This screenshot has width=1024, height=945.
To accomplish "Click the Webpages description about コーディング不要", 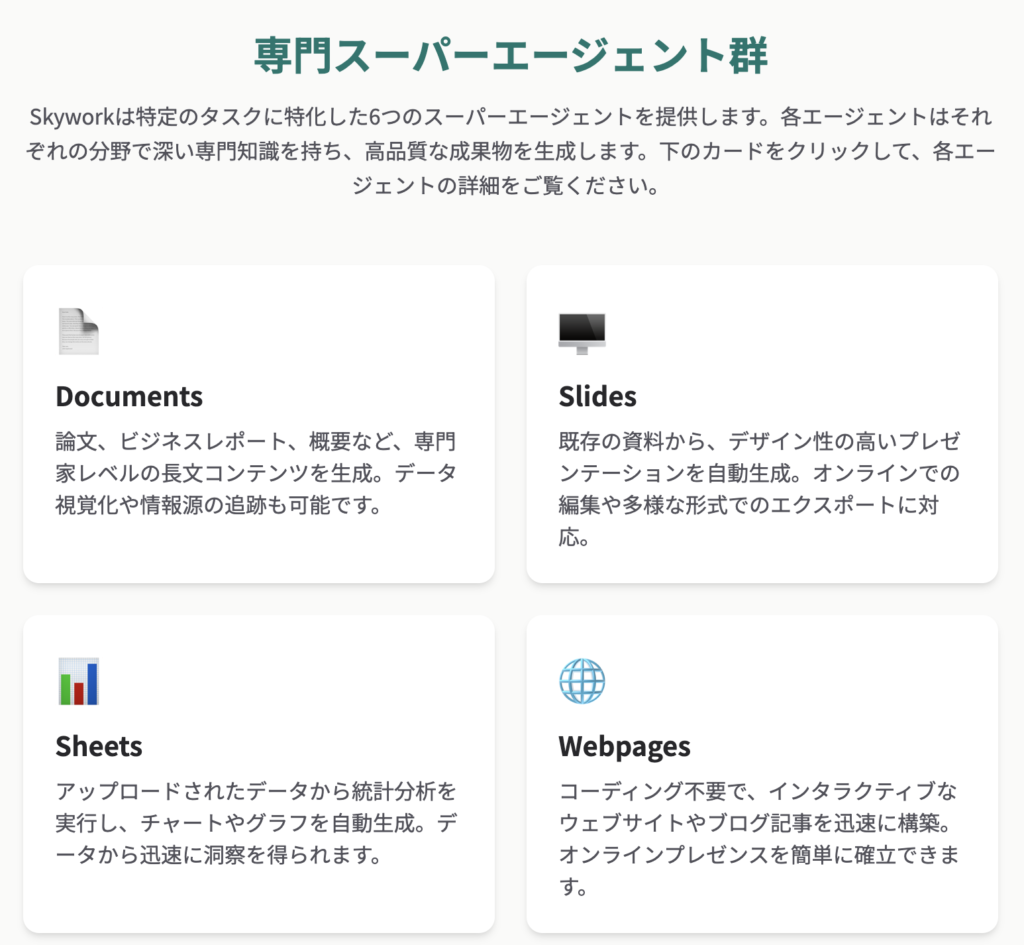I will click(760, 839).
